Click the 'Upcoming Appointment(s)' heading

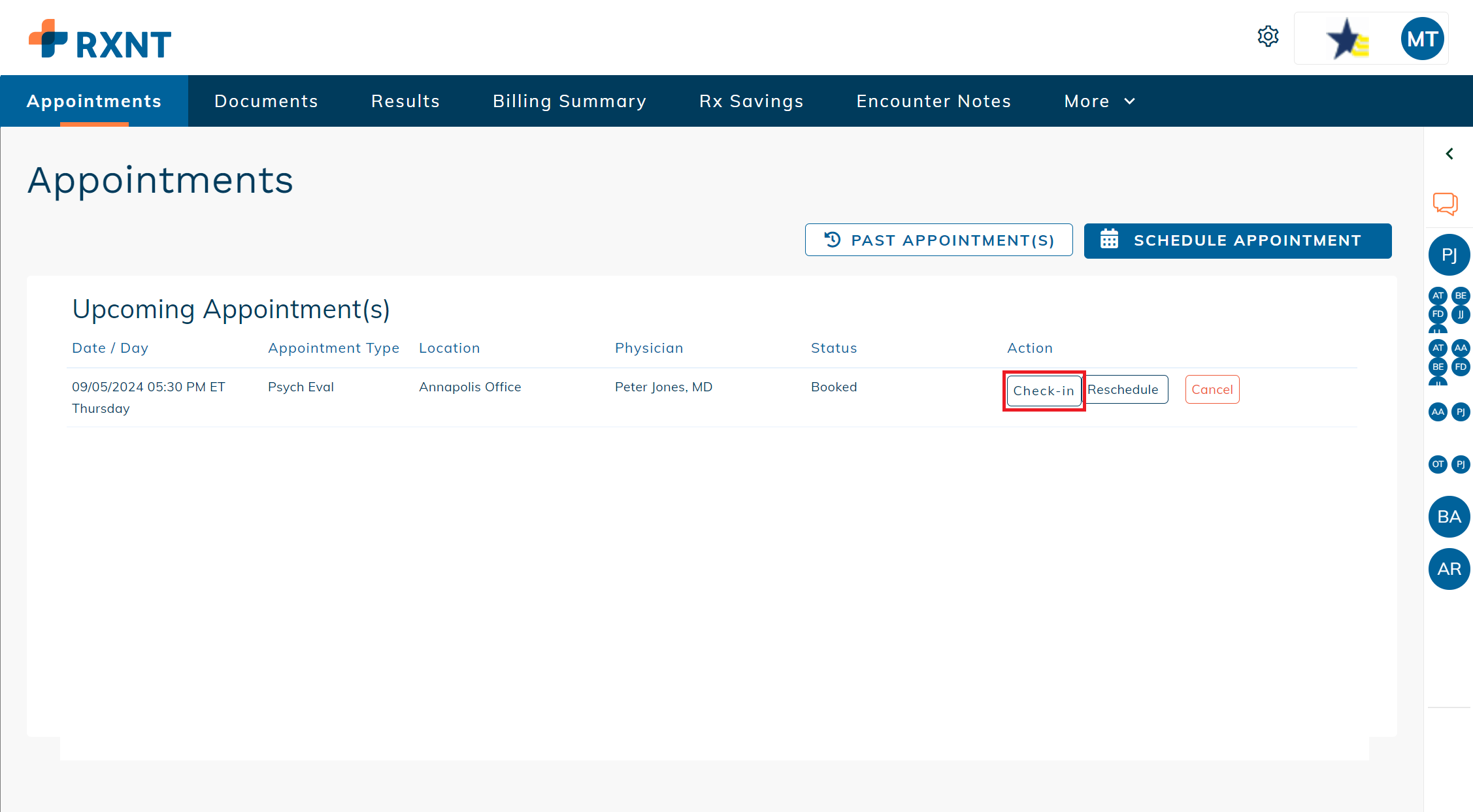231,309
